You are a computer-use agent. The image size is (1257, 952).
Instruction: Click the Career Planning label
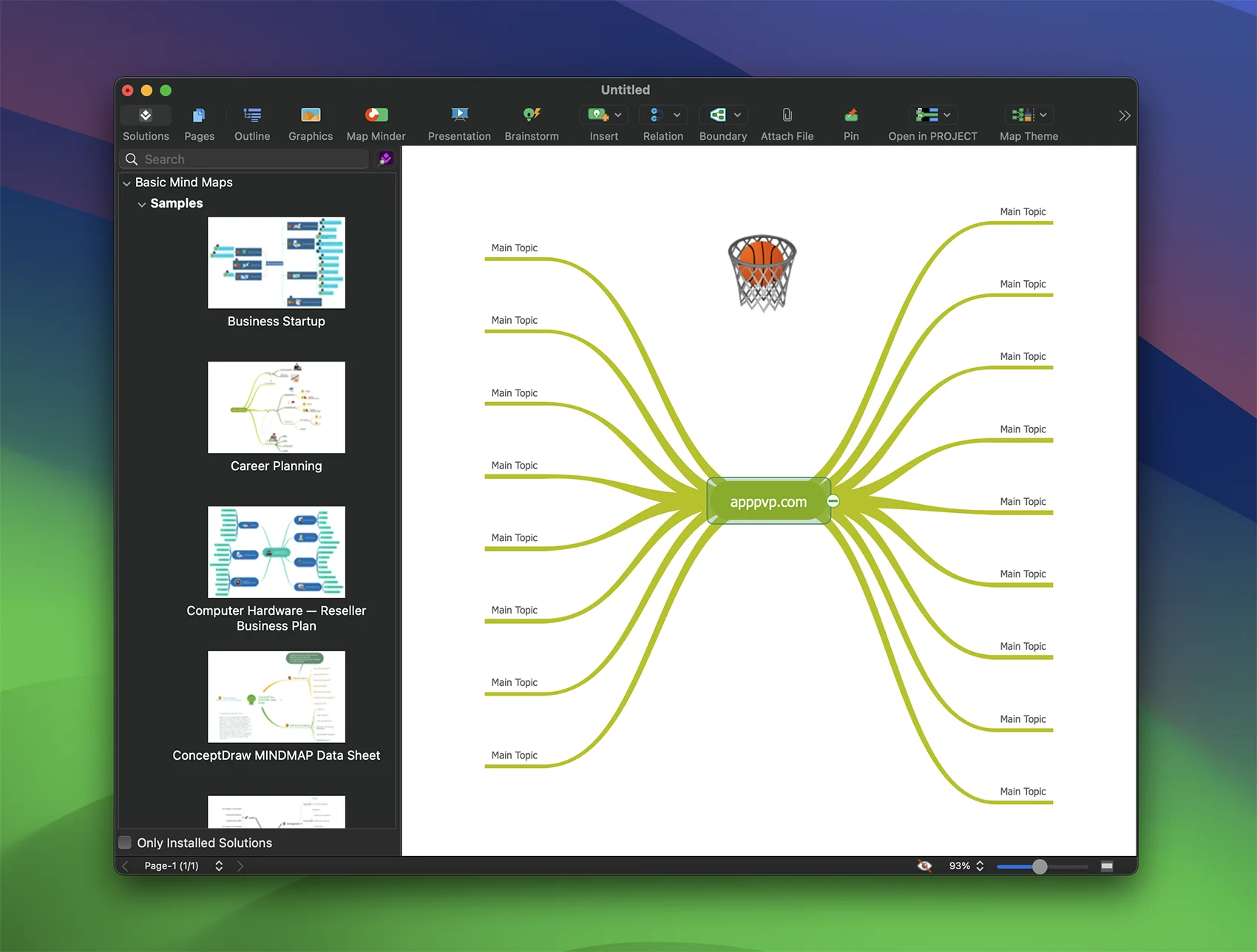click(x=277, y=466)
